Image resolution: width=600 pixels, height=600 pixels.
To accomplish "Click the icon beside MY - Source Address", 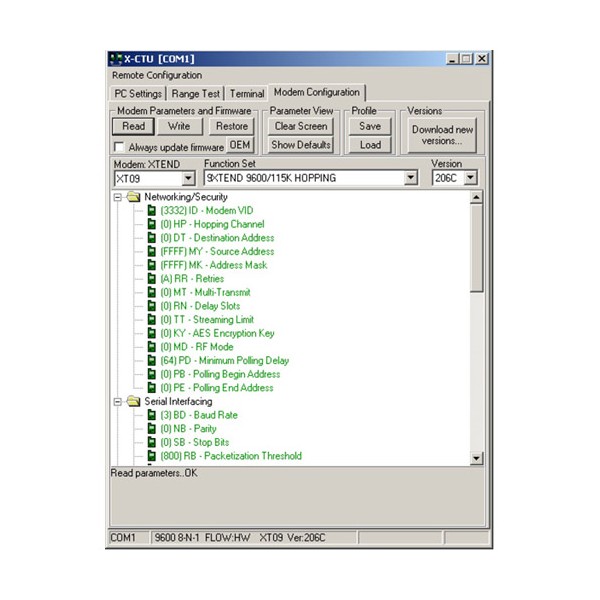I will (x=152, y=251).
